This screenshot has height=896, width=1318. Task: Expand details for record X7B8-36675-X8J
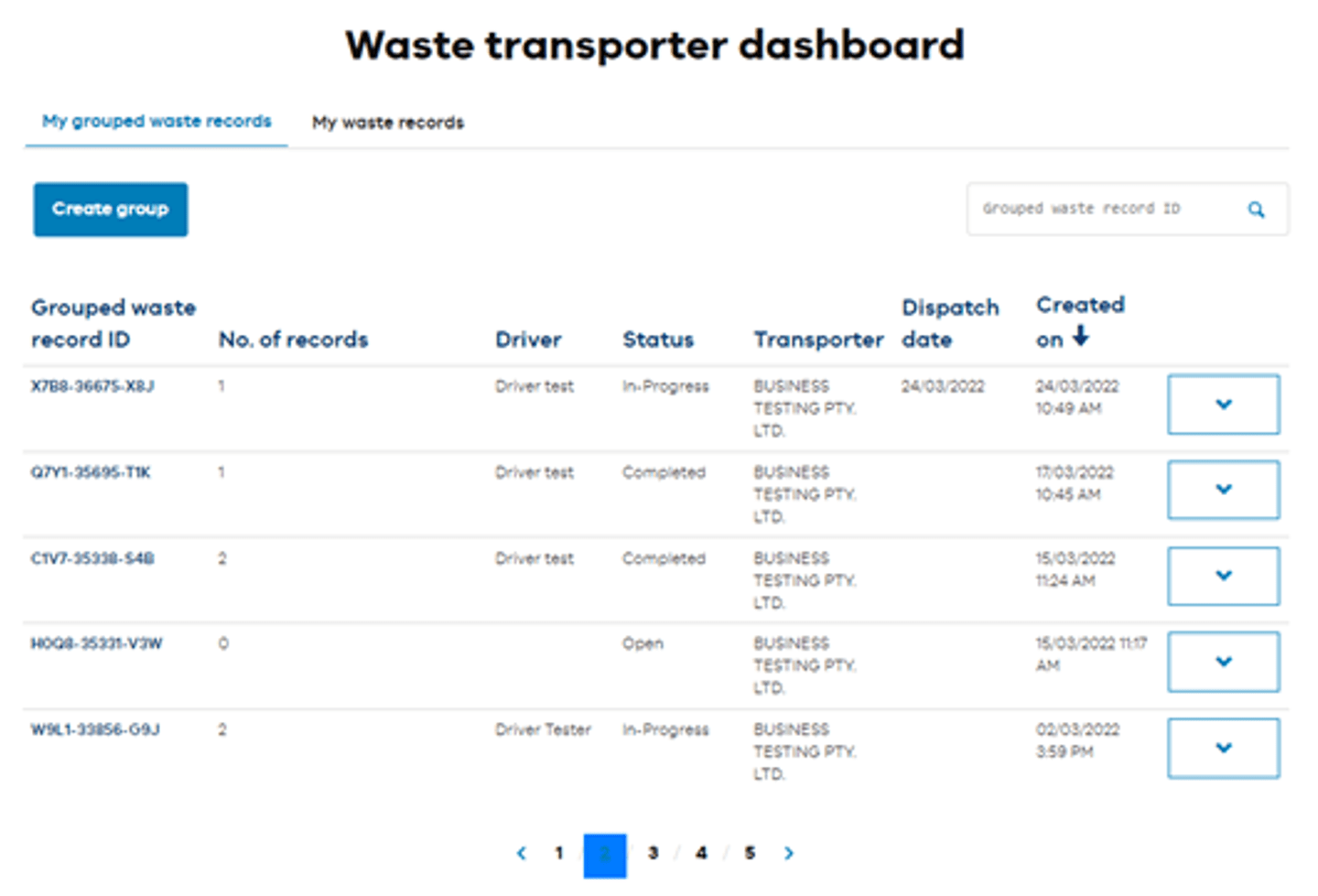coord(1223,405)
